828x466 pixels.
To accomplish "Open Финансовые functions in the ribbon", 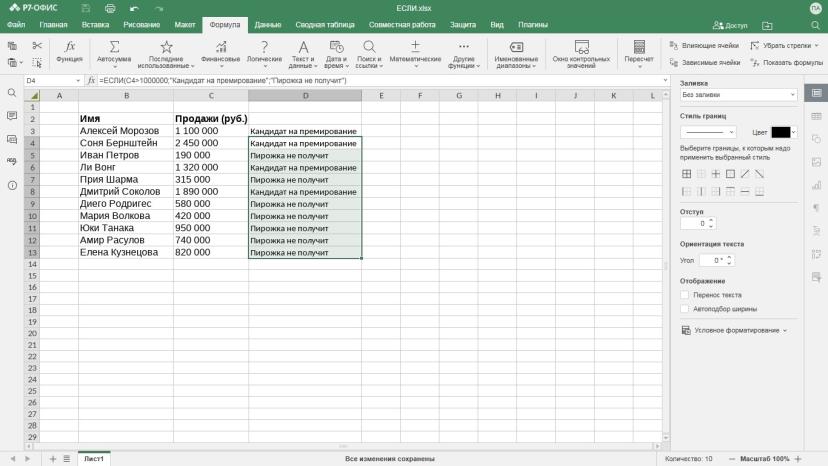I will [221, 47].
